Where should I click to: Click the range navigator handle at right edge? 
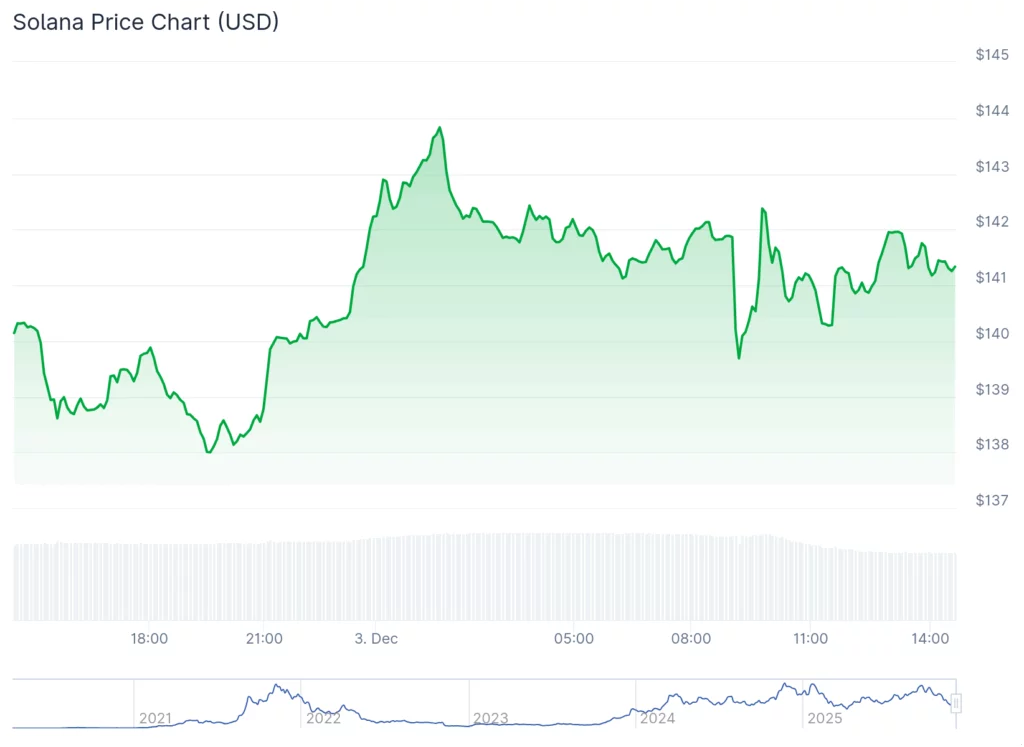956,704
